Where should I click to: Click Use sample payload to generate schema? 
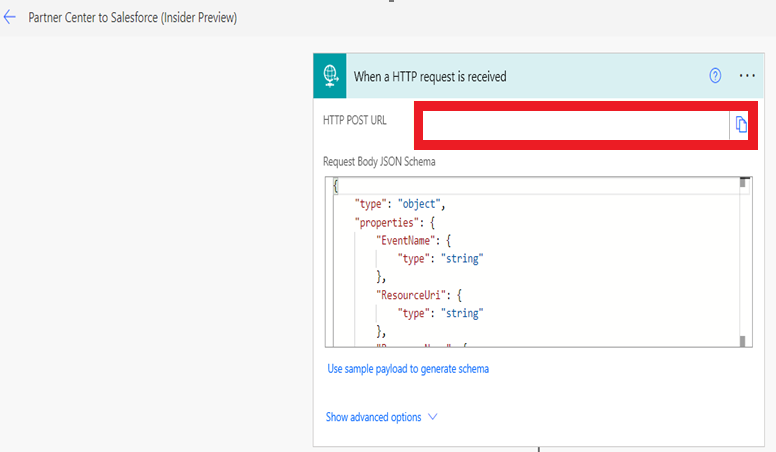408,369
